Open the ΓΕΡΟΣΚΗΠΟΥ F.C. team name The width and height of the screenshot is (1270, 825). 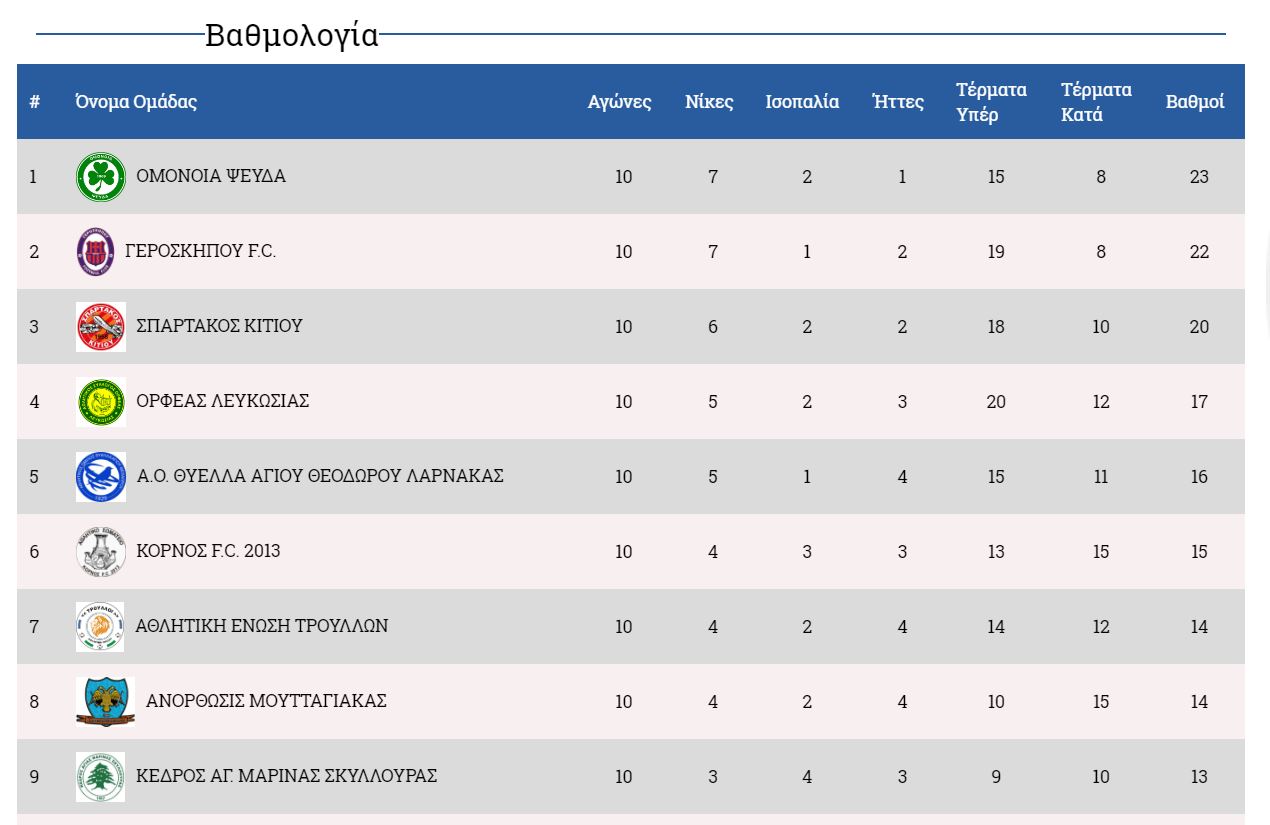coord(200,251)
